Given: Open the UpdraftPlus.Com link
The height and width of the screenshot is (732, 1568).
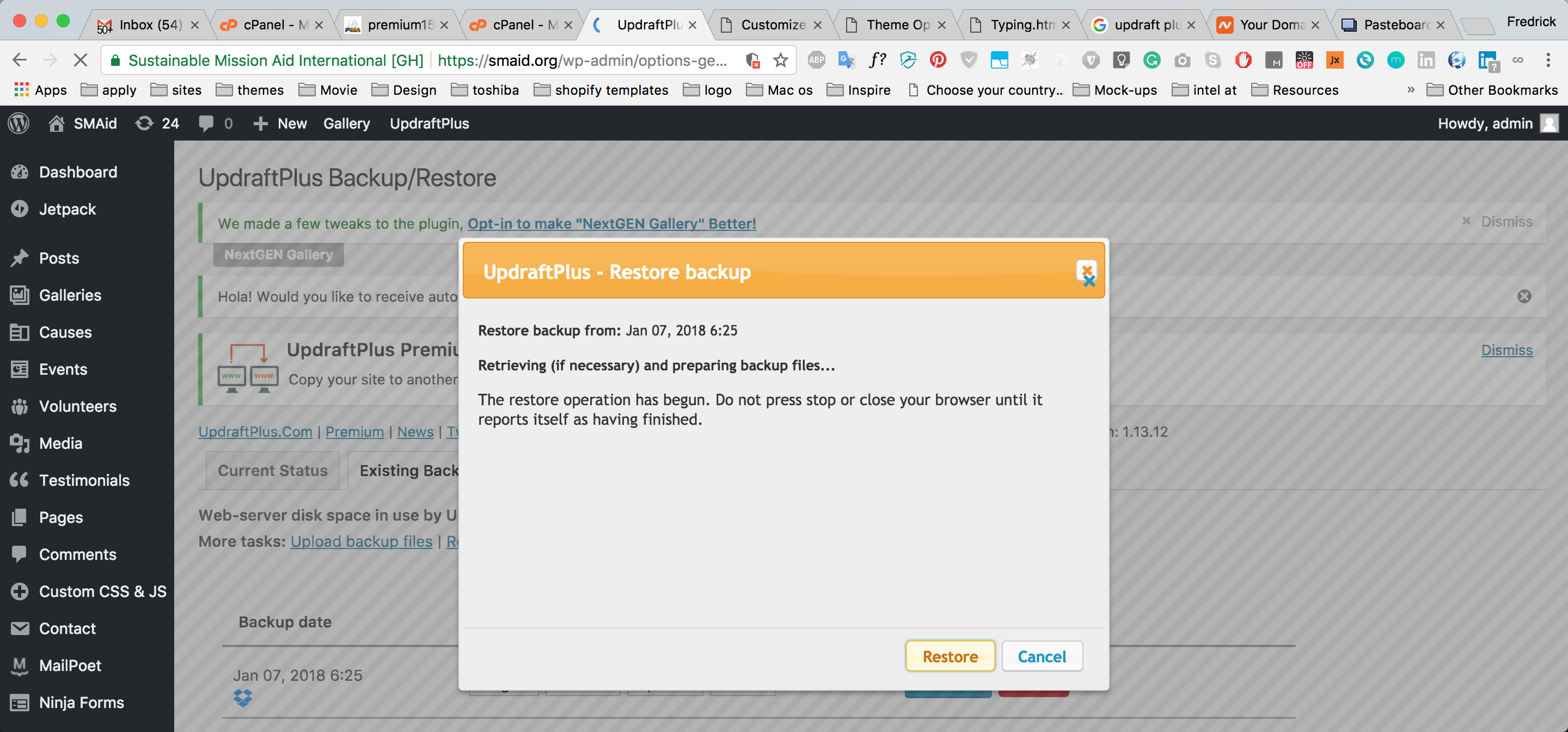Looking at the screenshot, I should (x=255, y=432).
